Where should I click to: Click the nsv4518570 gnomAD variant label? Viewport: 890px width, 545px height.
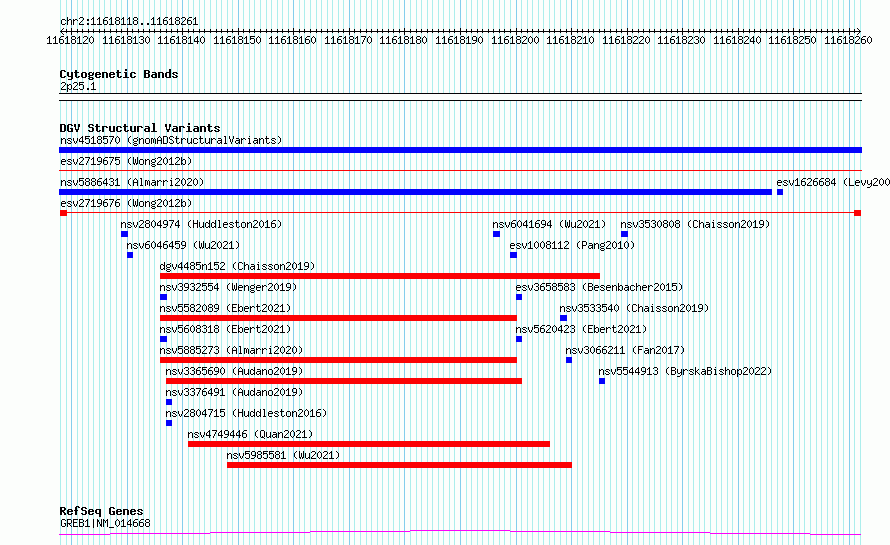171,140
